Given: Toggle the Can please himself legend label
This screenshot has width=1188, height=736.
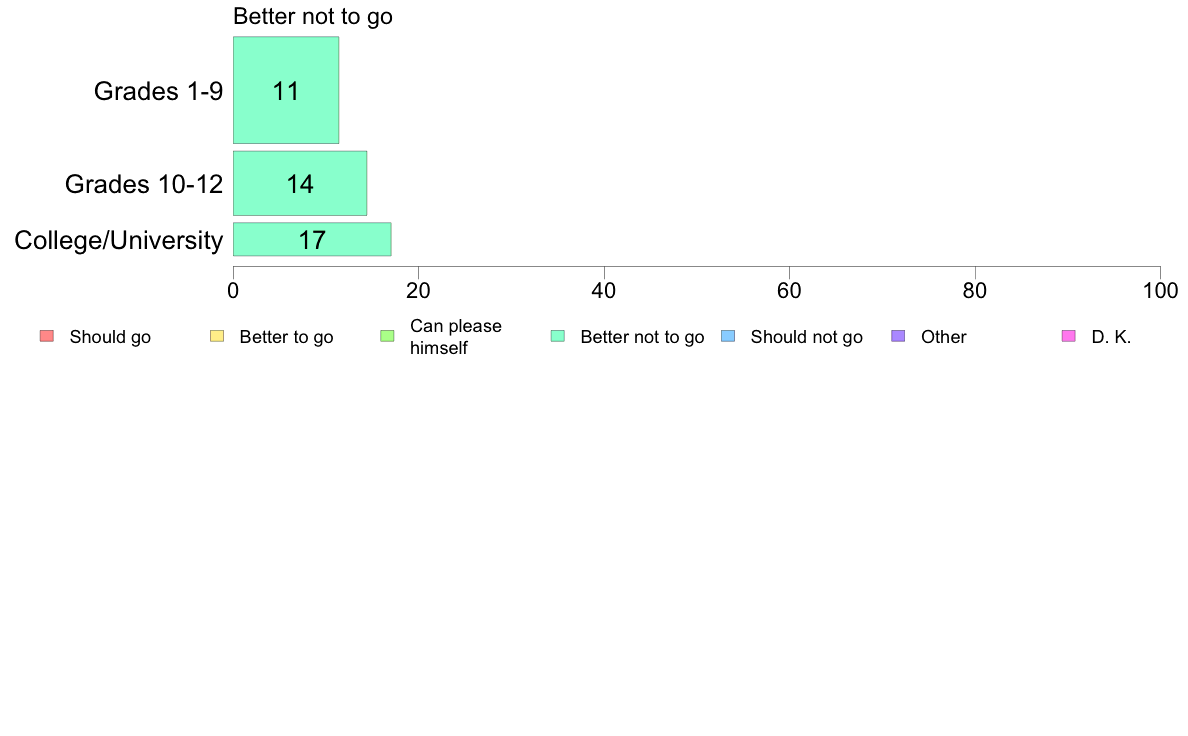Looking at the screenshot, I should (x=455, y=337).
